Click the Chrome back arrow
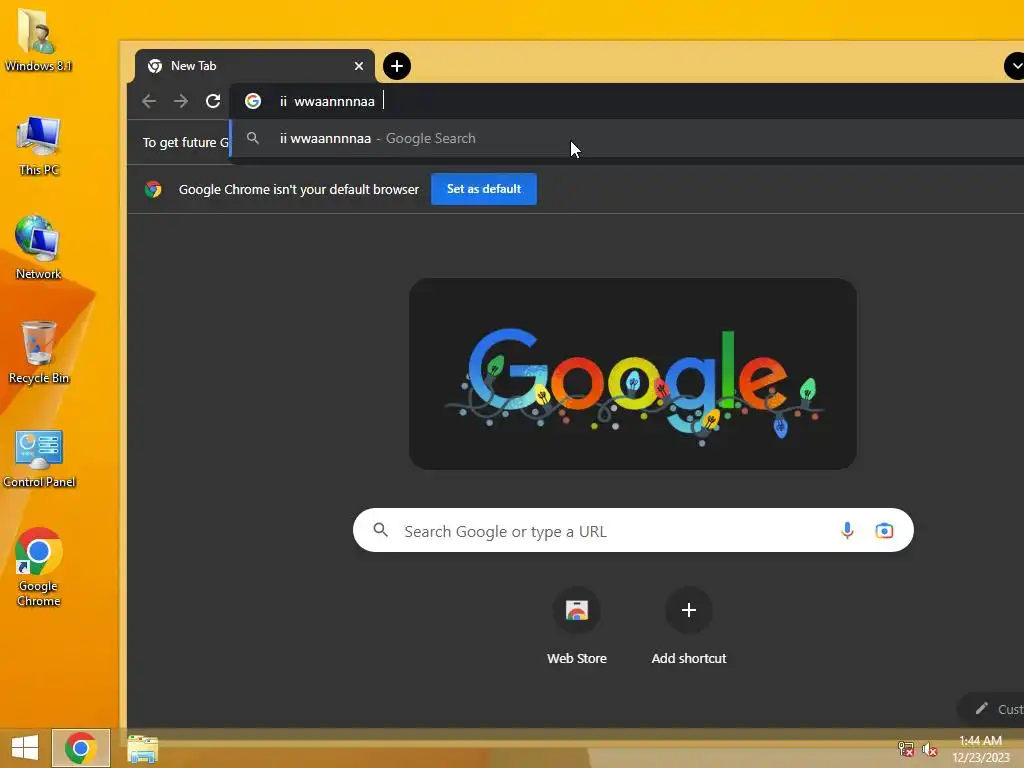1024x768 pixels. pyautogui.click(x=149, y=101)
